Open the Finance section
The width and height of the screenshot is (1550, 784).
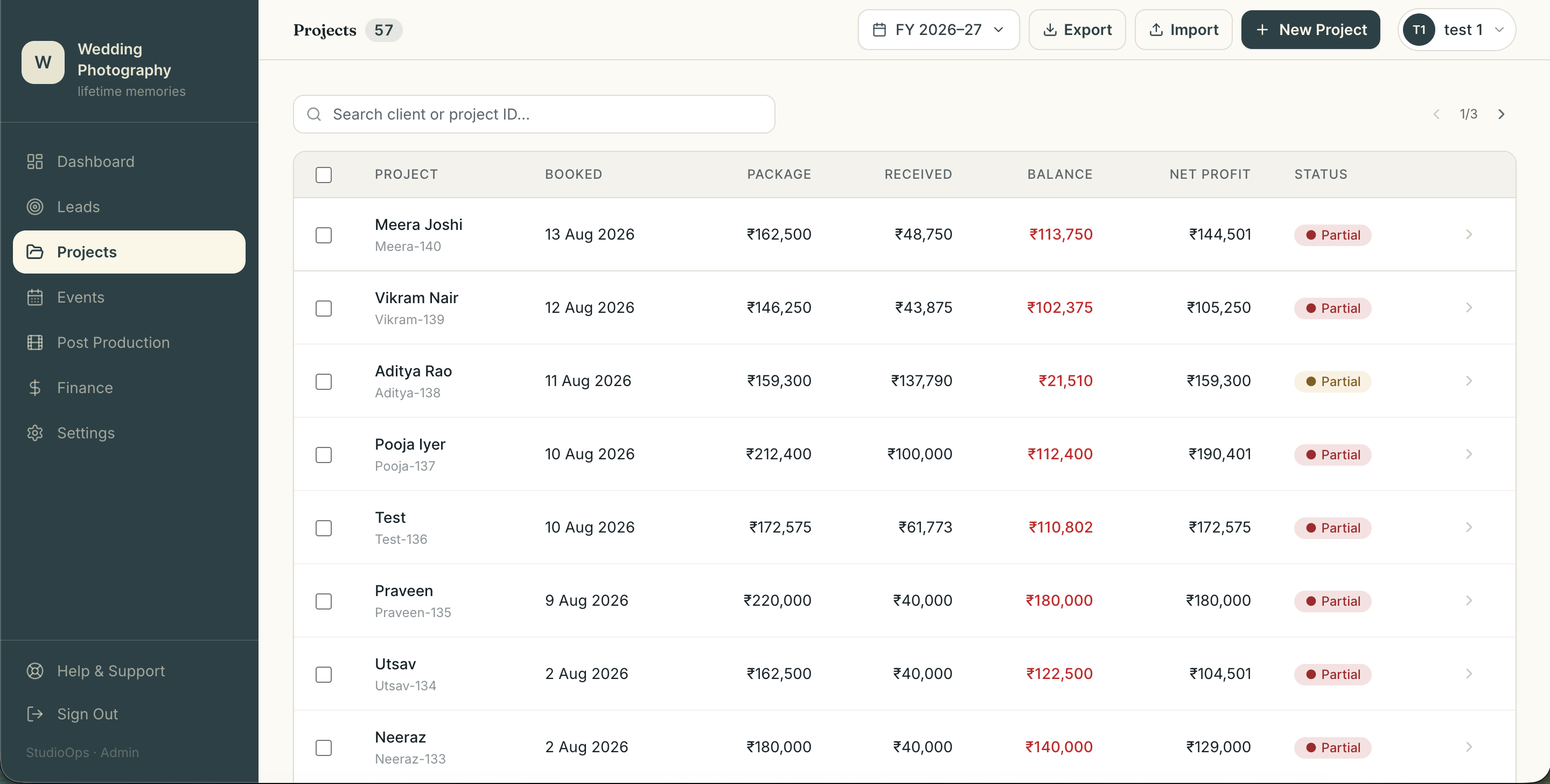(x=129, y=388)
